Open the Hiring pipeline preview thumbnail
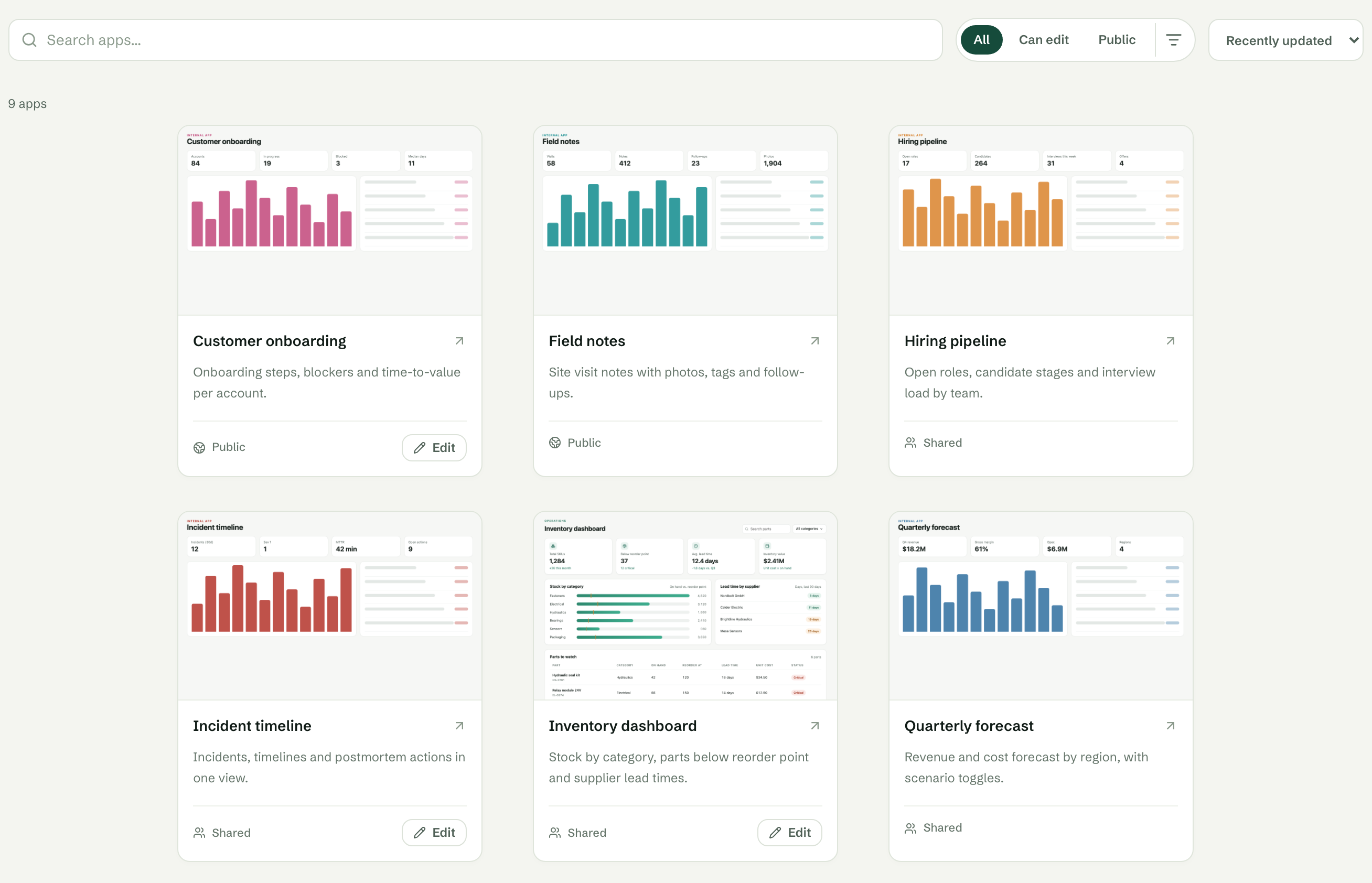 click(1041, 220)
